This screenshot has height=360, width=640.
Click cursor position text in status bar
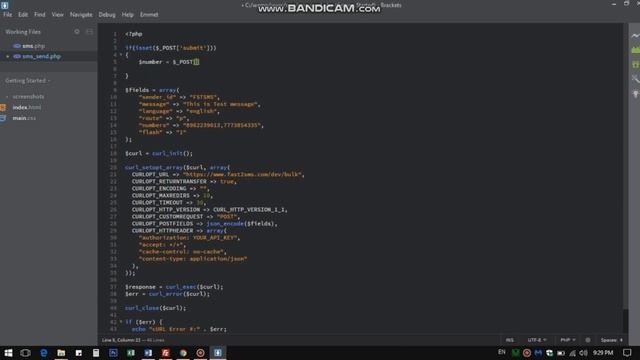pos(121,340)
